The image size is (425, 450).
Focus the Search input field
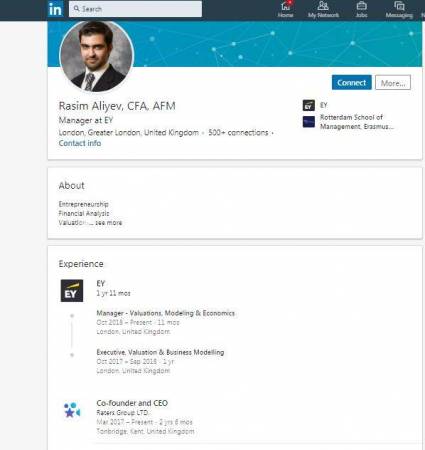[x=135, y=9]
